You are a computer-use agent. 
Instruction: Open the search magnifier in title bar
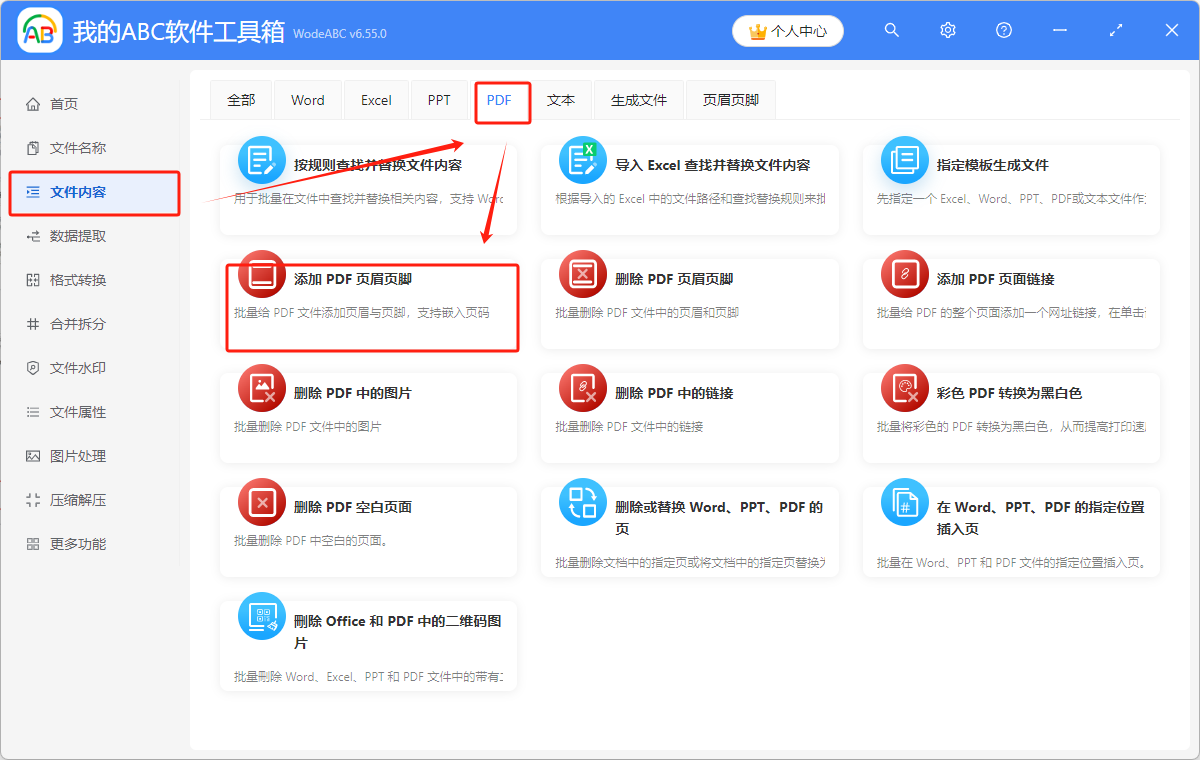[891, 30]
